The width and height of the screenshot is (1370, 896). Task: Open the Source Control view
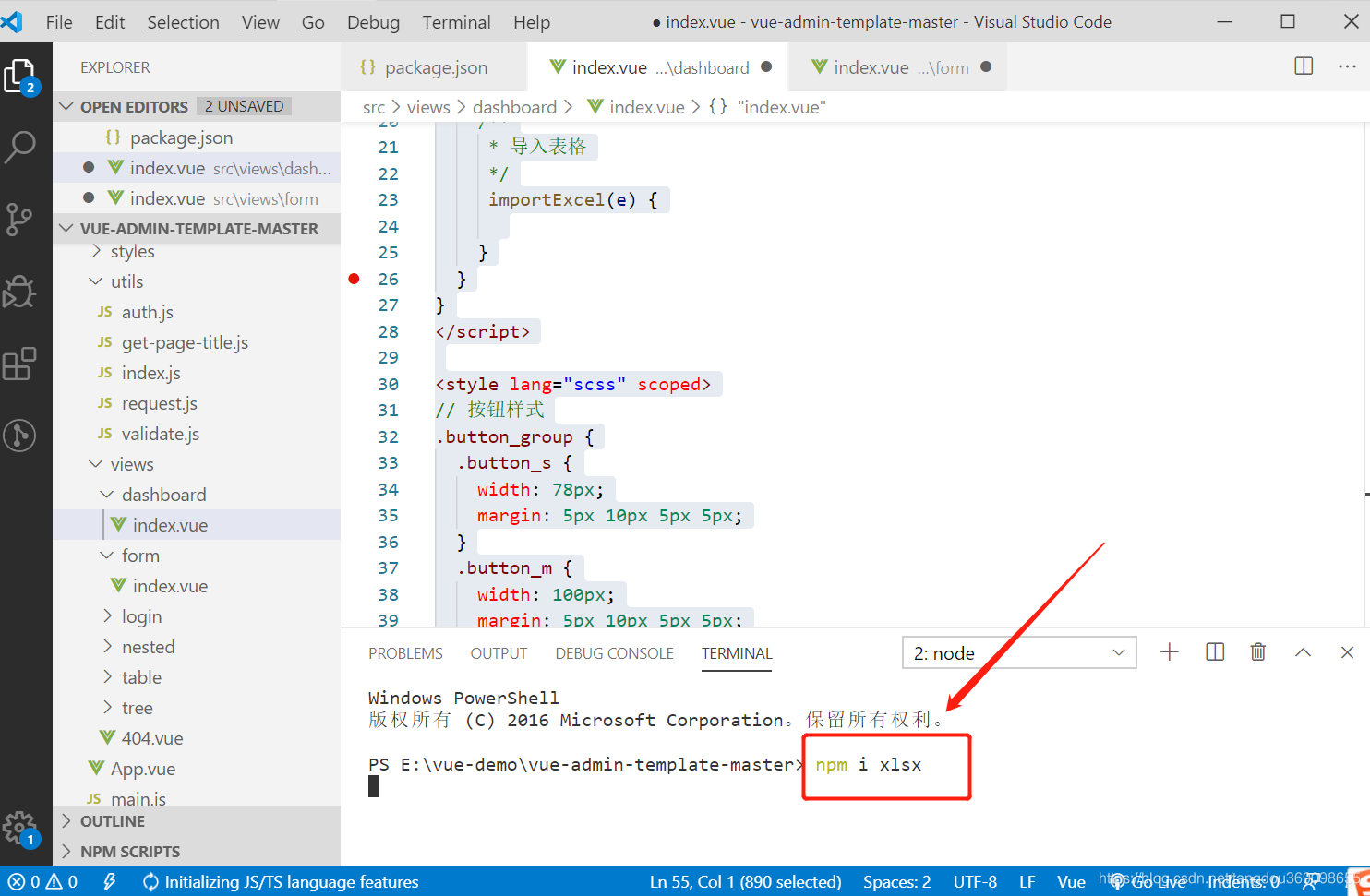click(x=19, y=220)
